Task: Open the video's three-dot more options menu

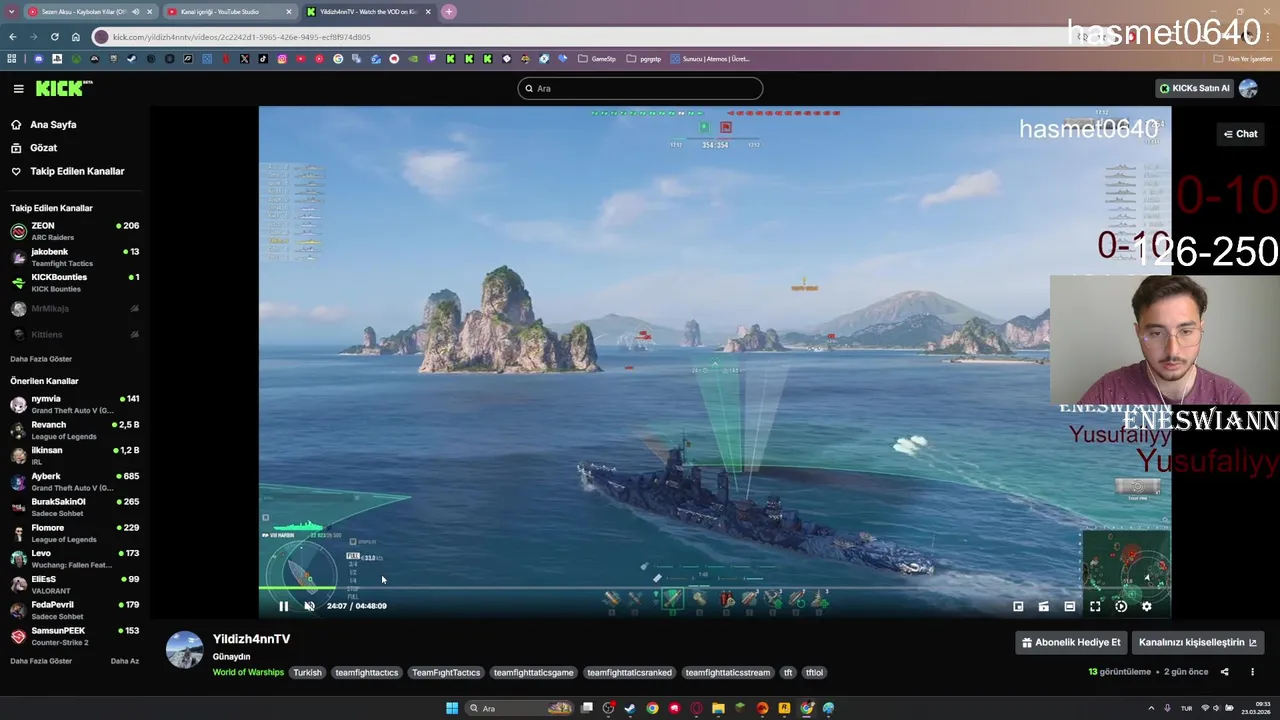Action: (1252, 672)
